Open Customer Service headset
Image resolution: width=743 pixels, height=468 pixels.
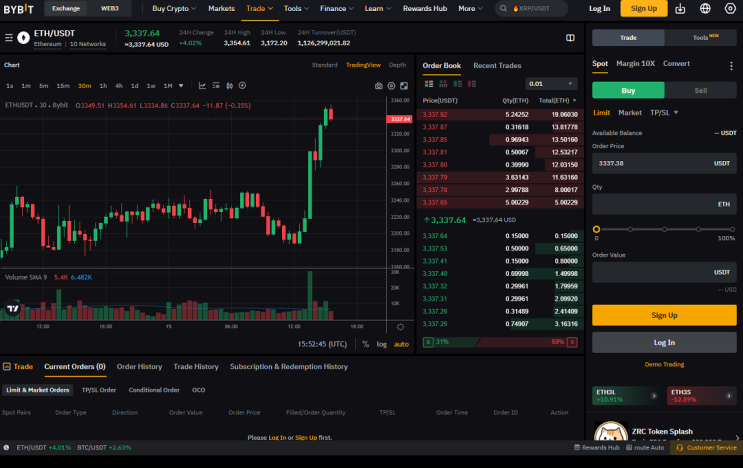pos(707,448)
